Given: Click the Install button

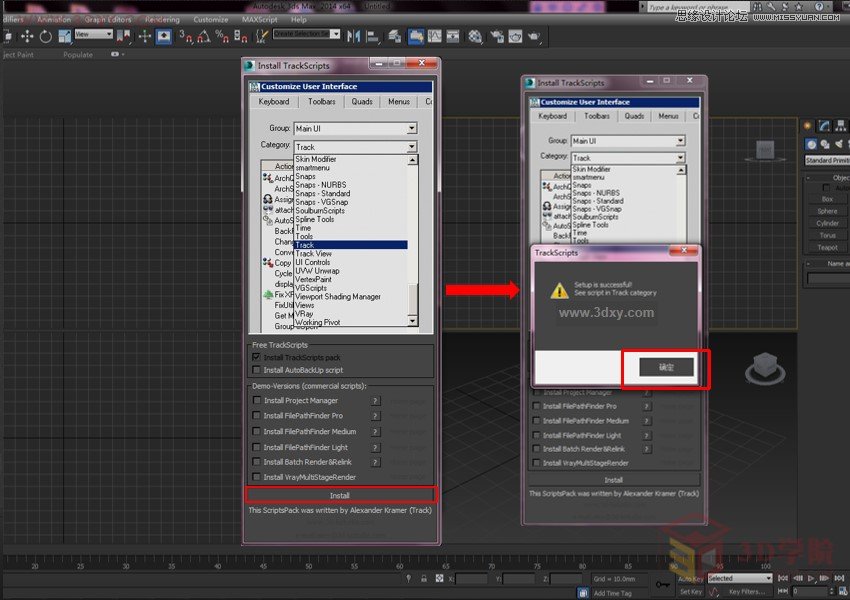Looking at the screenshot, I should click(x=343, y=494).
